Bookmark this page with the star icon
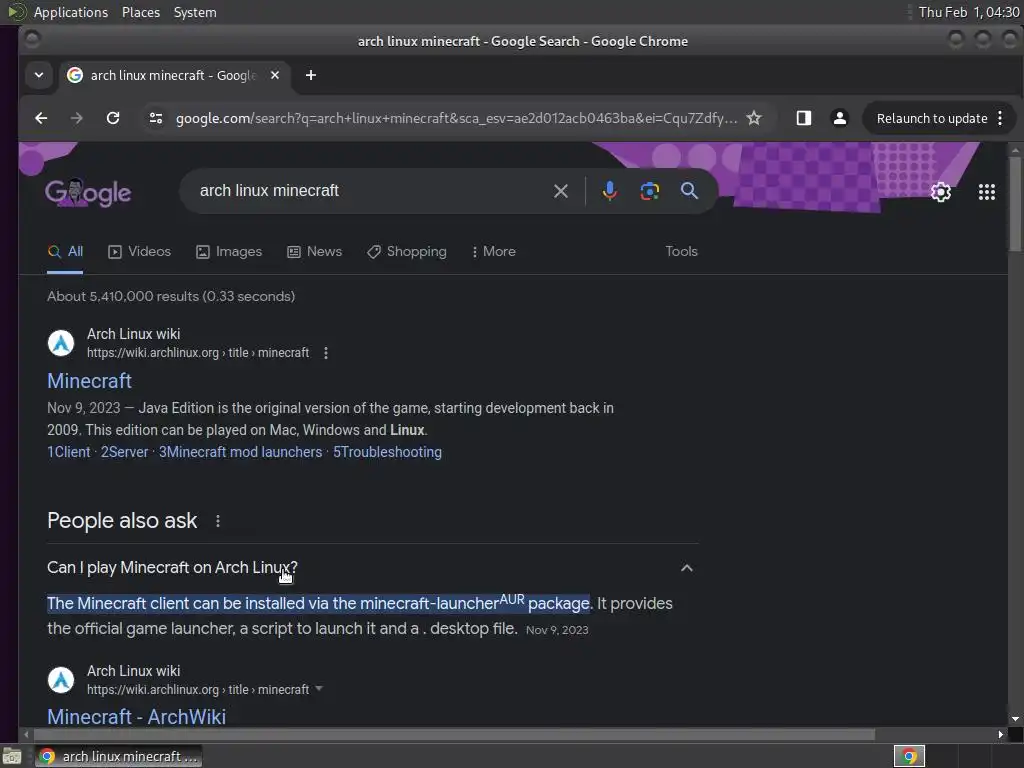Viewport: 1024px width, 768px height. pos(754,118)
